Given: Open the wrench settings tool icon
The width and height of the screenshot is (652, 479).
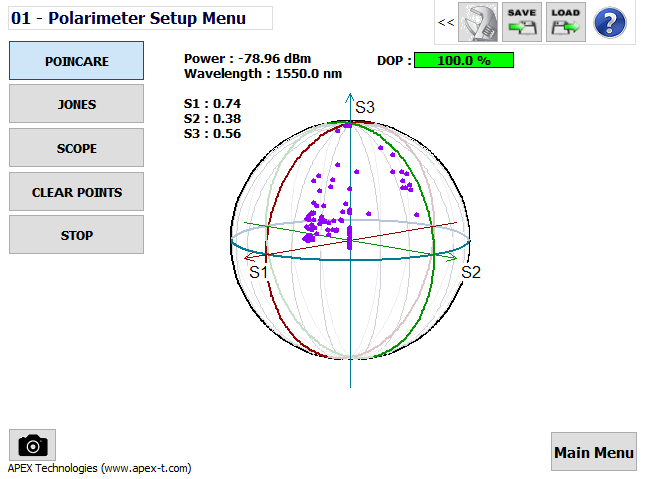Looking at the screenshot, I should (x=477, y=22).
